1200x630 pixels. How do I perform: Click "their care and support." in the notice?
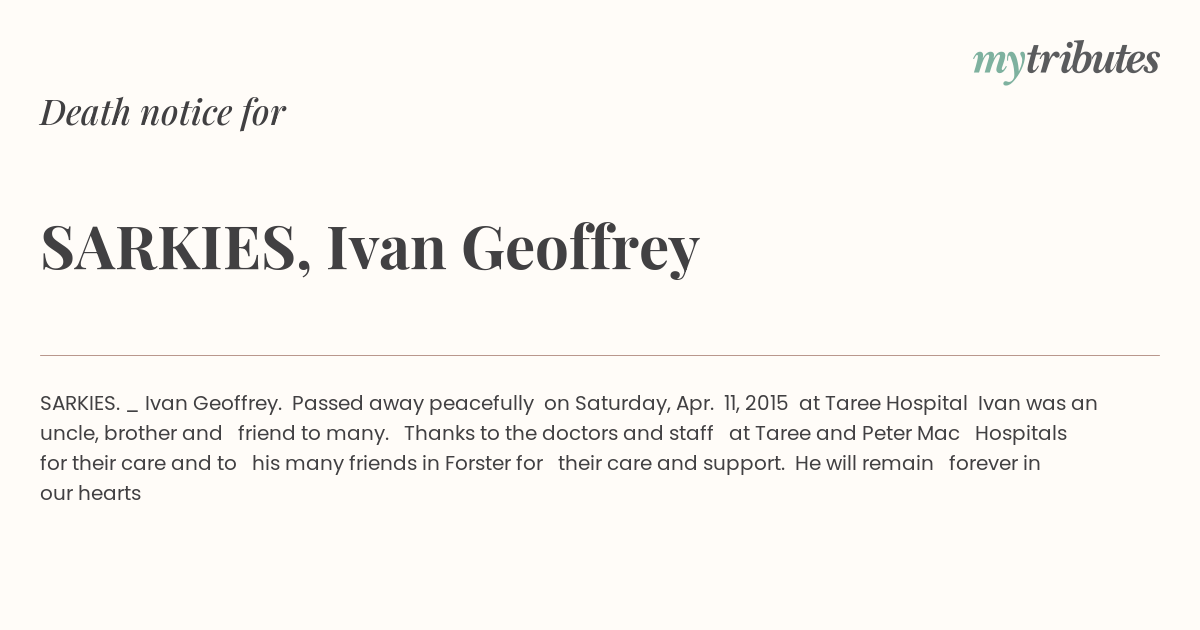tap(671, 464)
